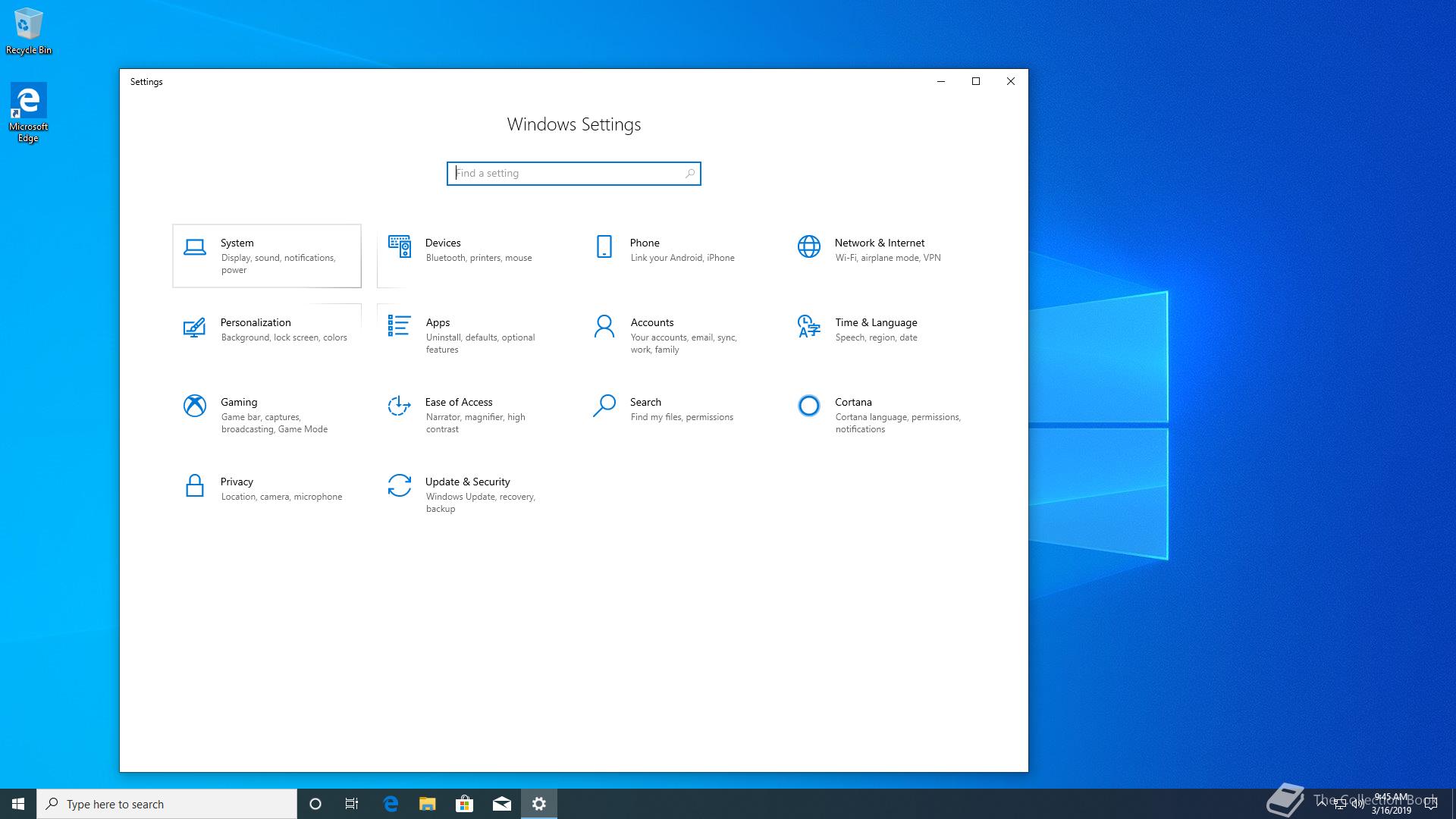Click 'Wi-Fi, airplane mode, VPN' text
The width and height of the screenshot is (1456, 819).
[888, 258]
